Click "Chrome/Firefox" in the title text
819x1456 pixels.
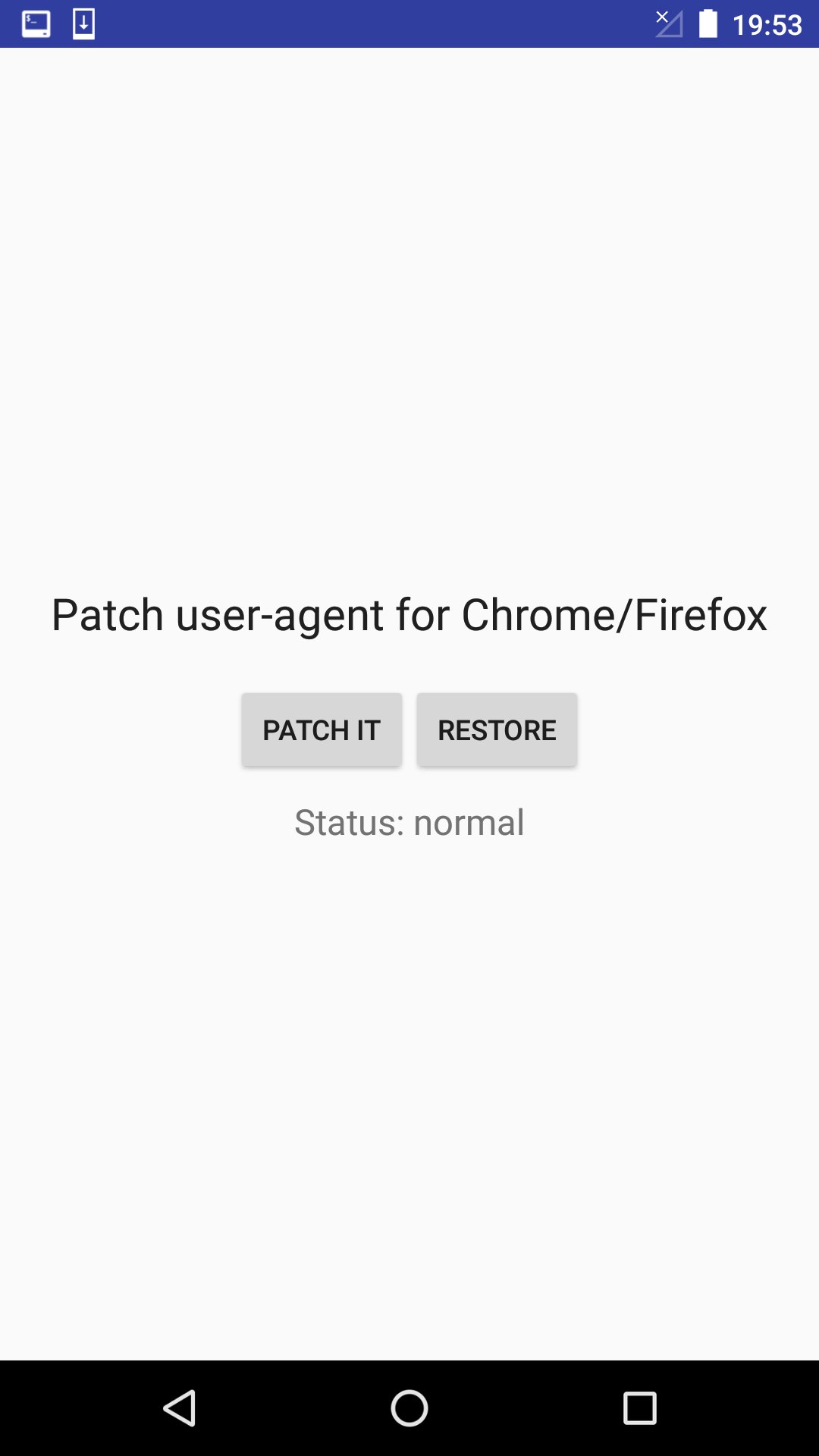(x=614, y=614)
